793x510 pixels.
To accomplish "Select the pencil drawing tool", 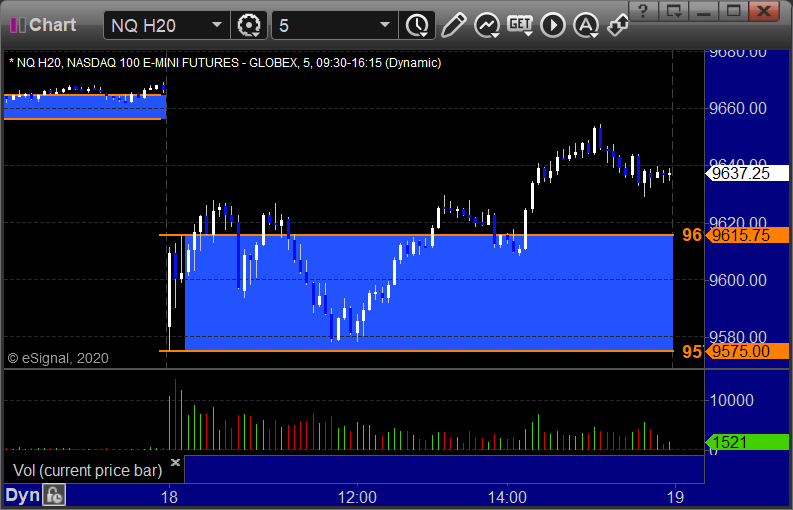I will pyautogui.click(x=453, y=25).
